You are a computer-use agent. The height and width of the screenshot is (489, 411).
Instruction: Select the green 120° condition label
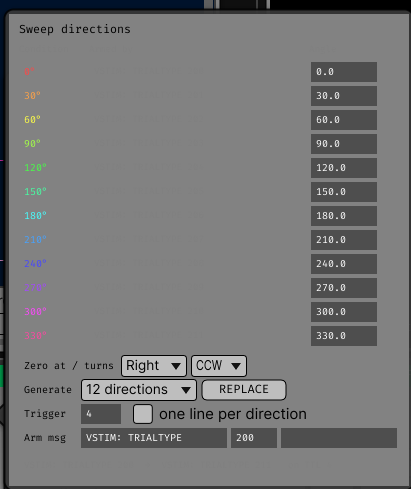pyautogui.click(x=35, y=168)
